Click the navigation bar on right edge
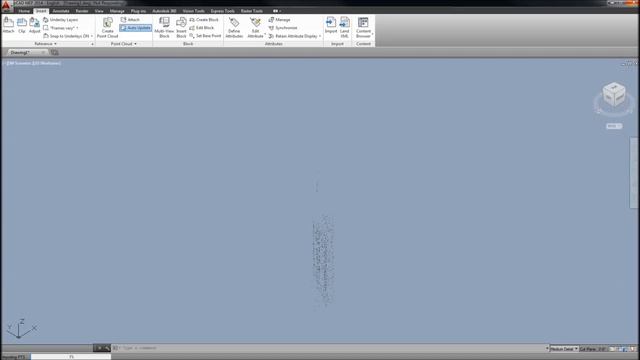Image resolution: width=640 pixels, height=360 pixels. [x=634, y=173]
